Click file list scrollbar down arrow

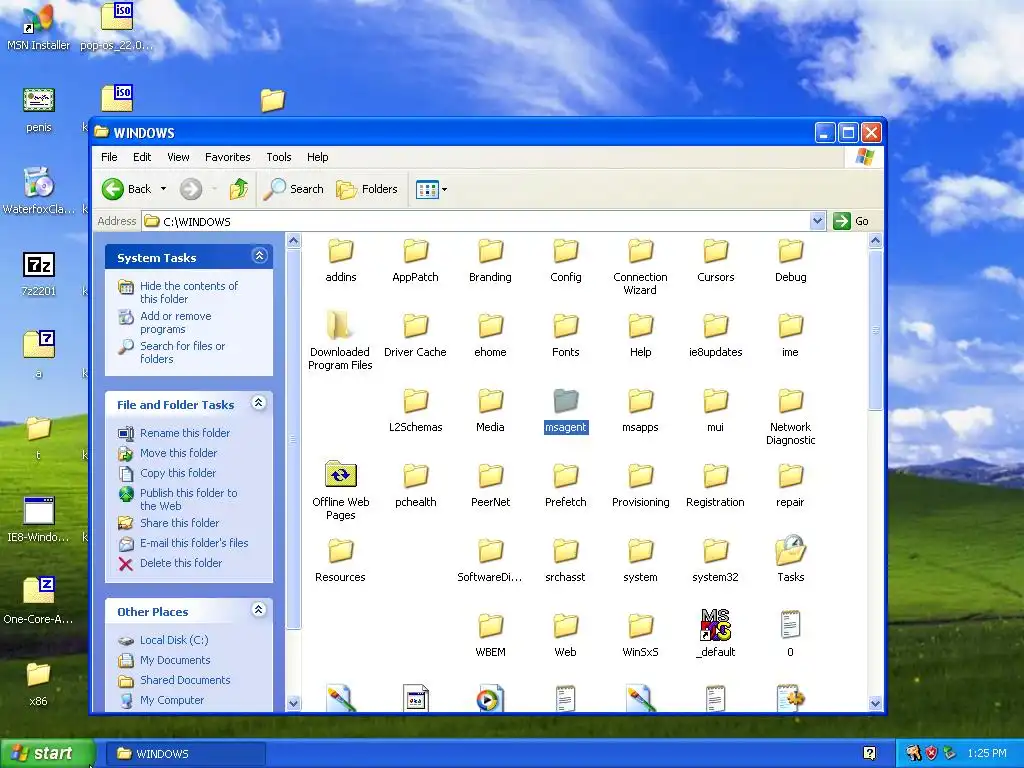click(x=875, y=703)
